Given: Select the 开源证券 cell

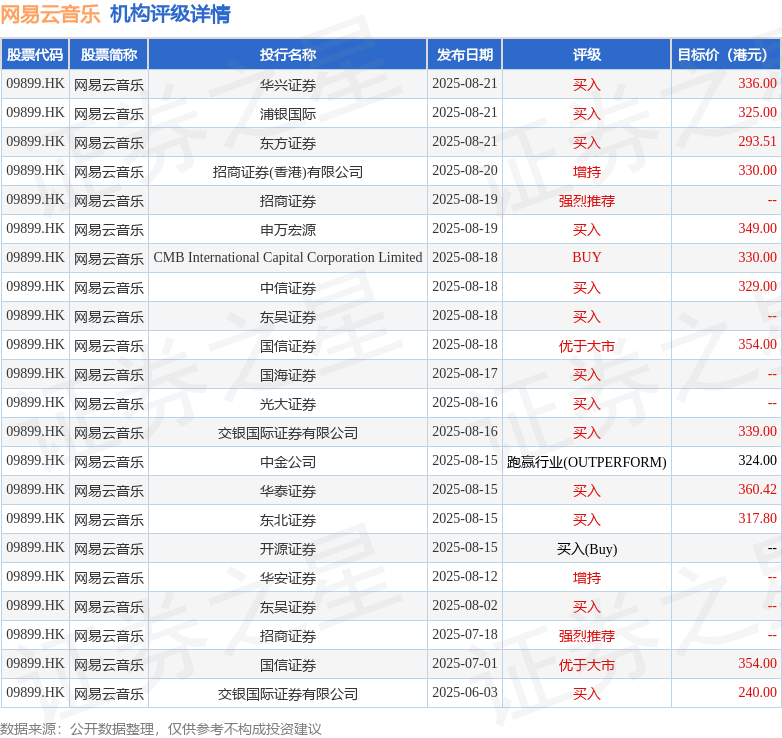Looking at the screenshot, I should point(288,548).
